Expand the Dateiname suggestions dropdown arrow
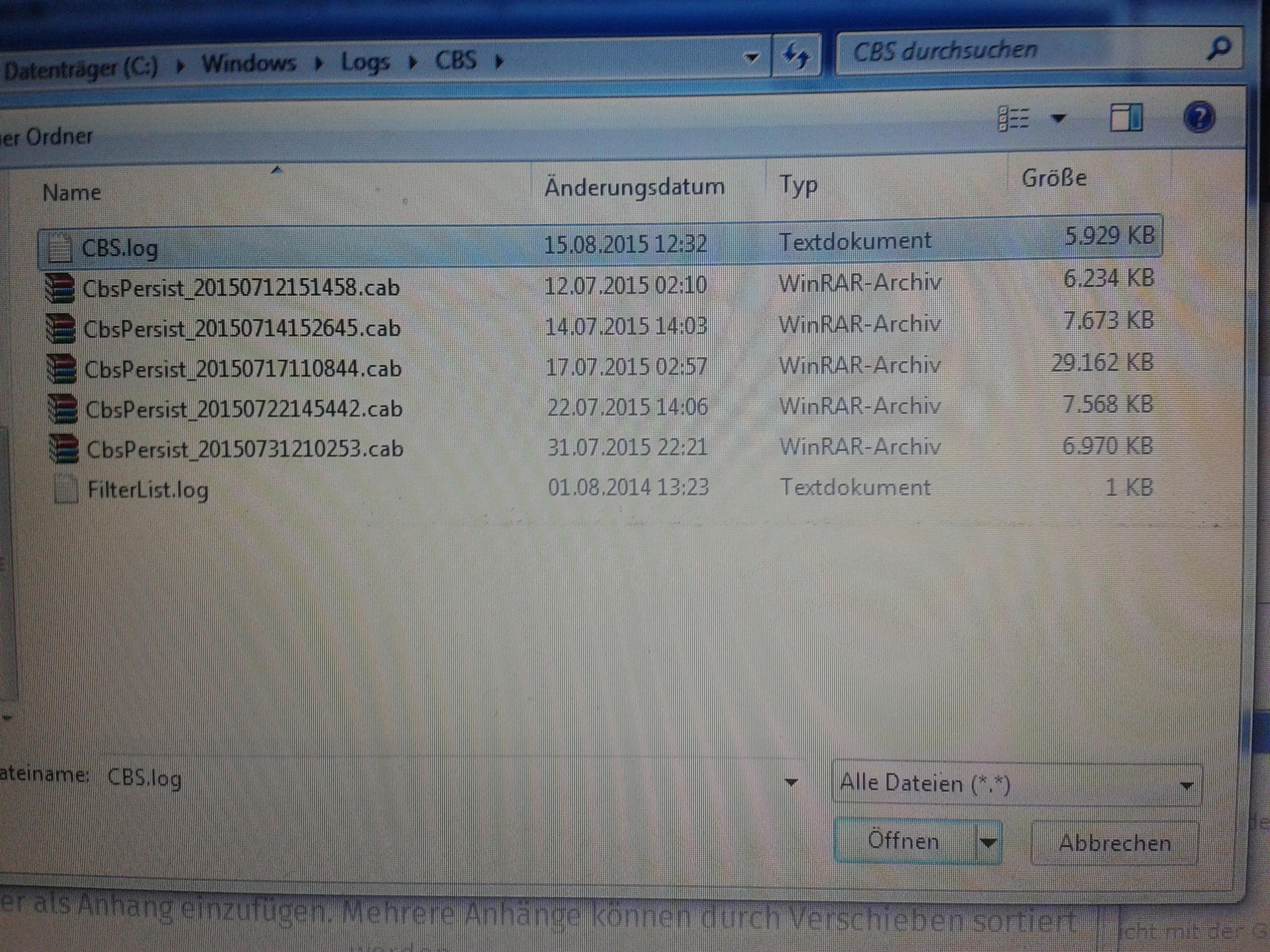The image size is (1270, 952). [791, 781]
